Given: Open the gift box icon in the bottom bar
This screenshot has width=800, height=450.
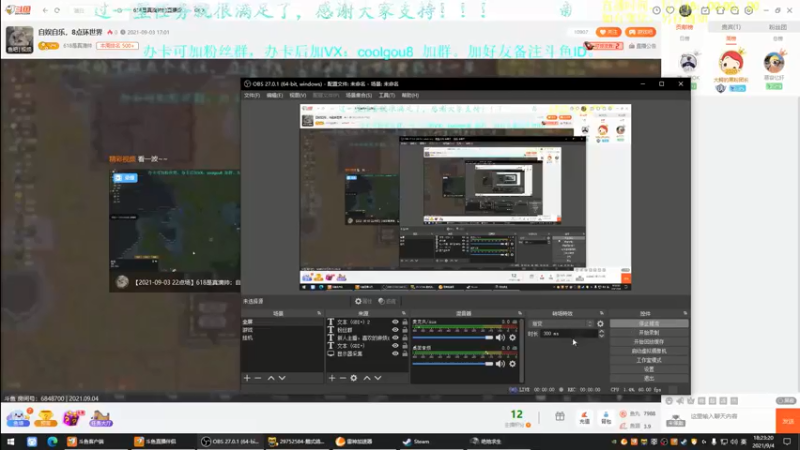Looking at the screenshot, I should tap(560, 416).
